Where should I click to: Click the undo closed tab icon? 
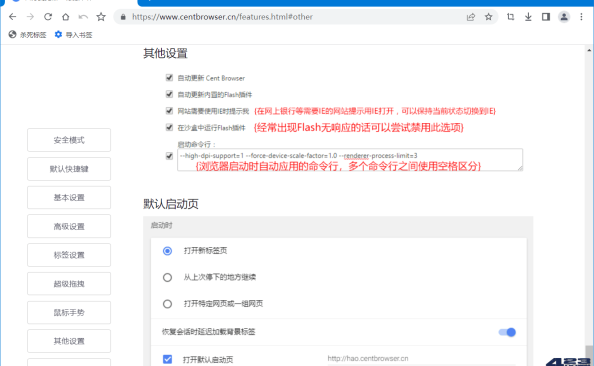[x=83, y=17]
